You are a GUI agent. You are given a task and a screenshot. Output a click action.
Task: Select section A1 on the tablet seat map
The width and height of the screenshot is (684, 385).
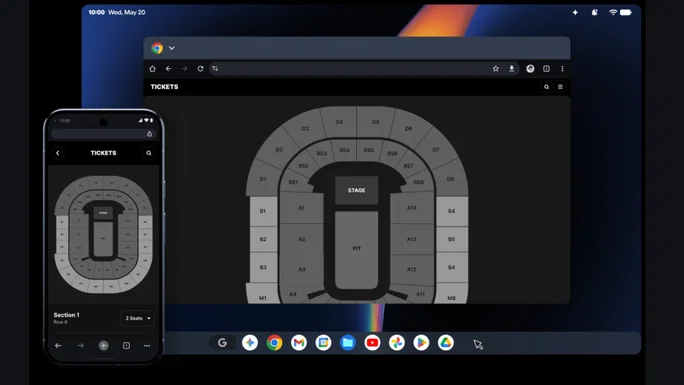click(301, 208)
